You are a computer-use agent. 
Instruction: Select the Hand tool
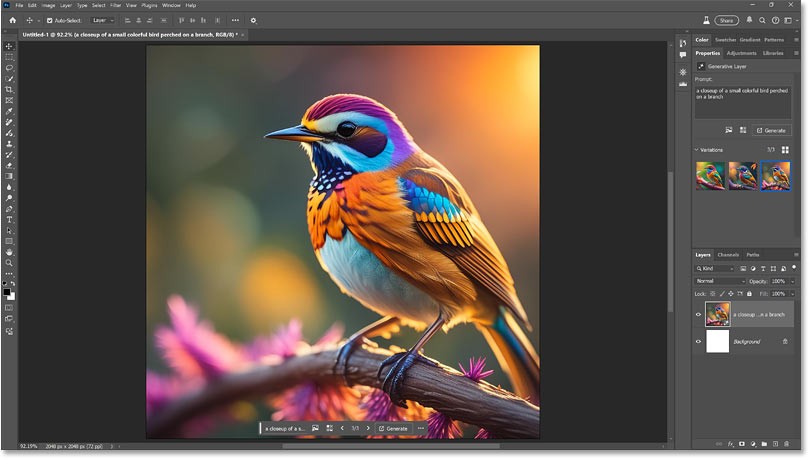point(9,252)
